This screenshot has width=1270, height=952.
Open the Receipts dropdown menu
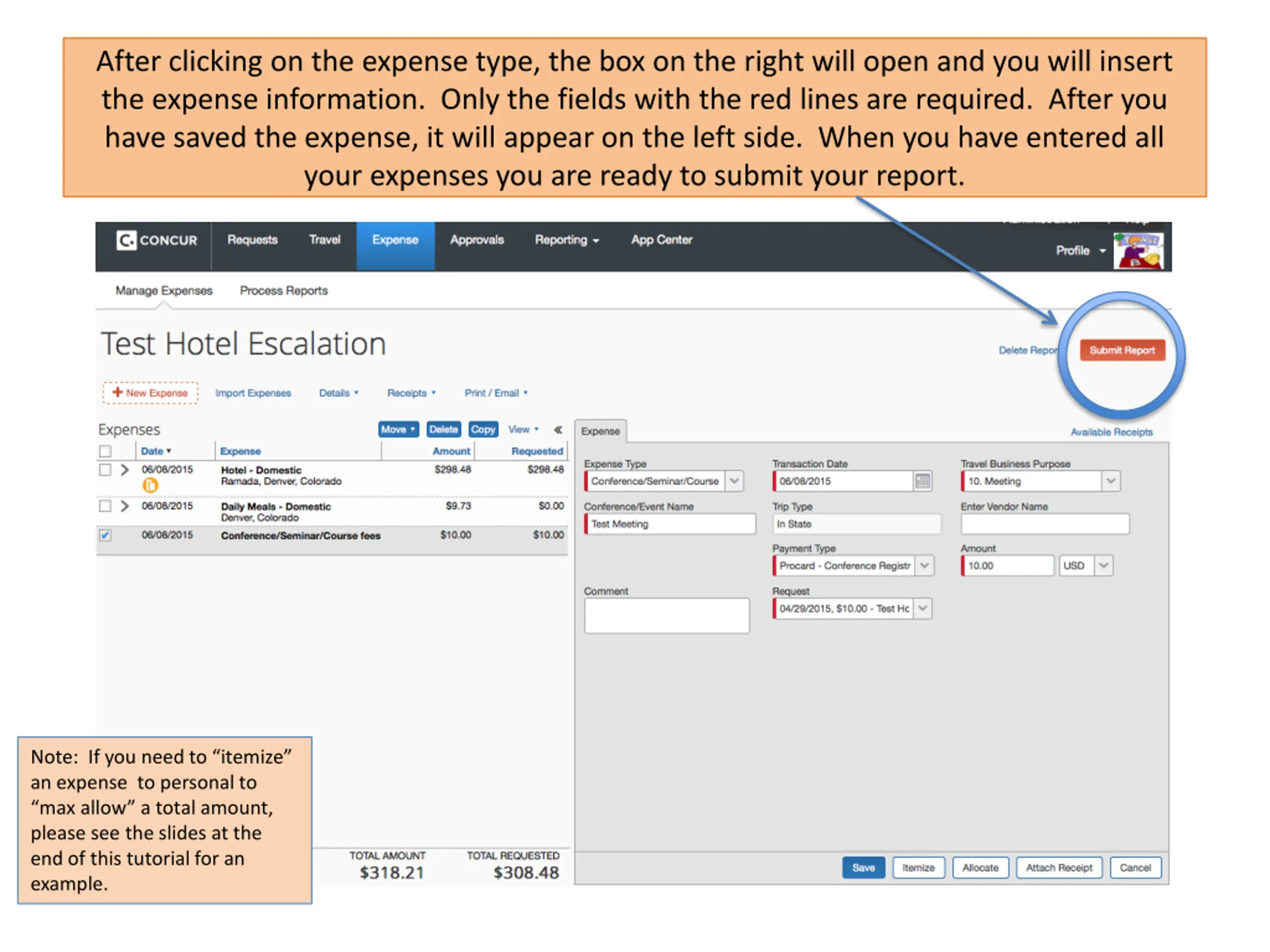[412, 393]
